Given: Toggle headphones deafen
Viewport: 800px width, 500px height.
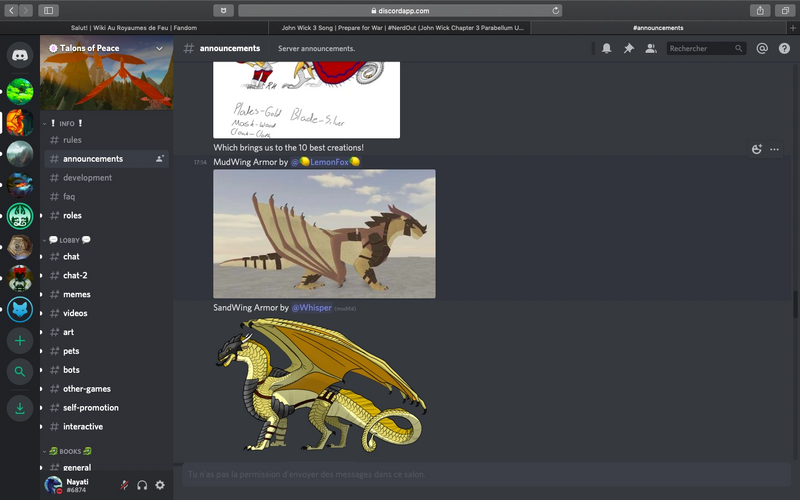Looking at the screenshot, I should pos(142,485).
